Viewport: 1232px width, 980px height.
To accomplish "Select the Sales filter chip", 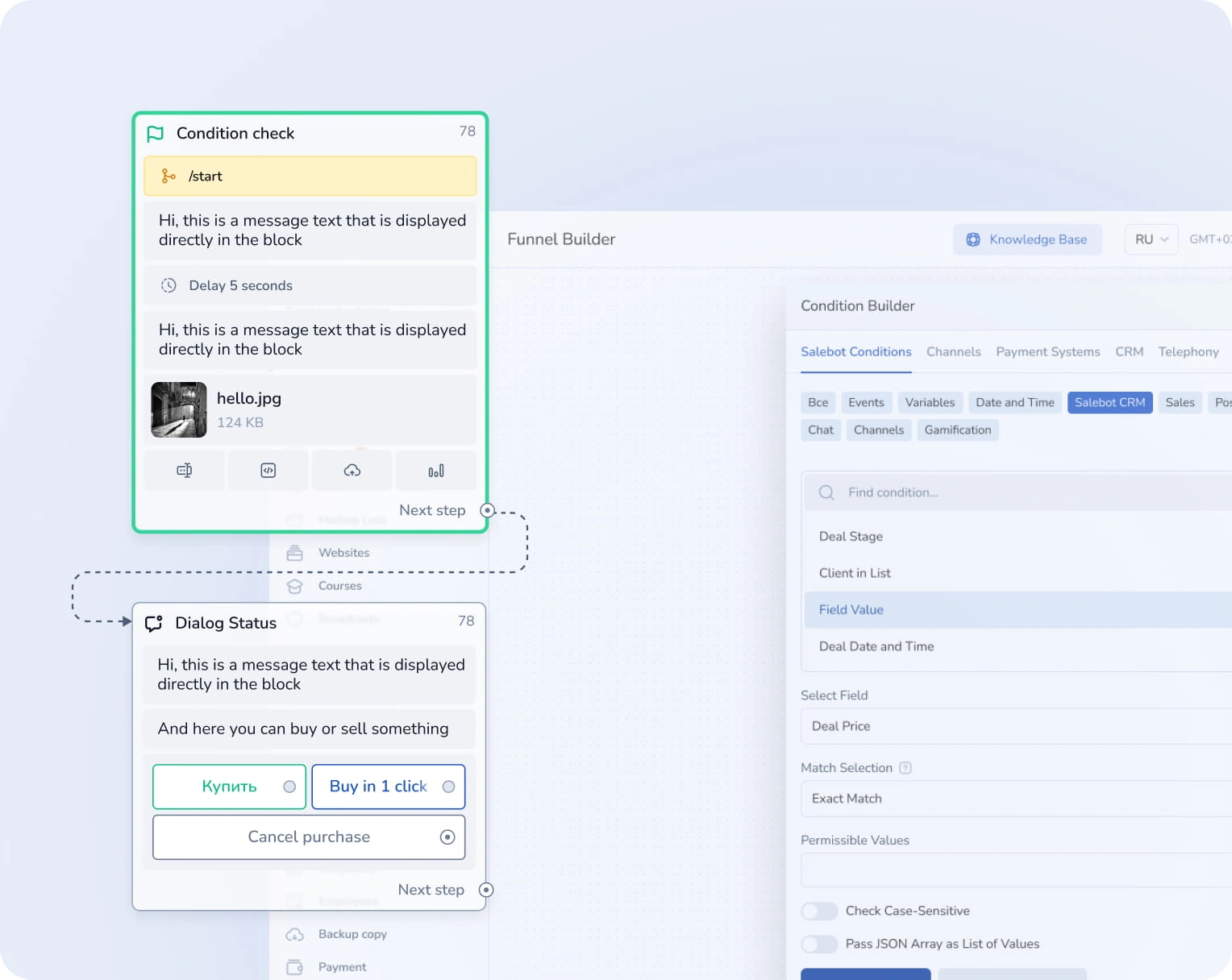I will pyautogui.click(x=1180, y=402).
